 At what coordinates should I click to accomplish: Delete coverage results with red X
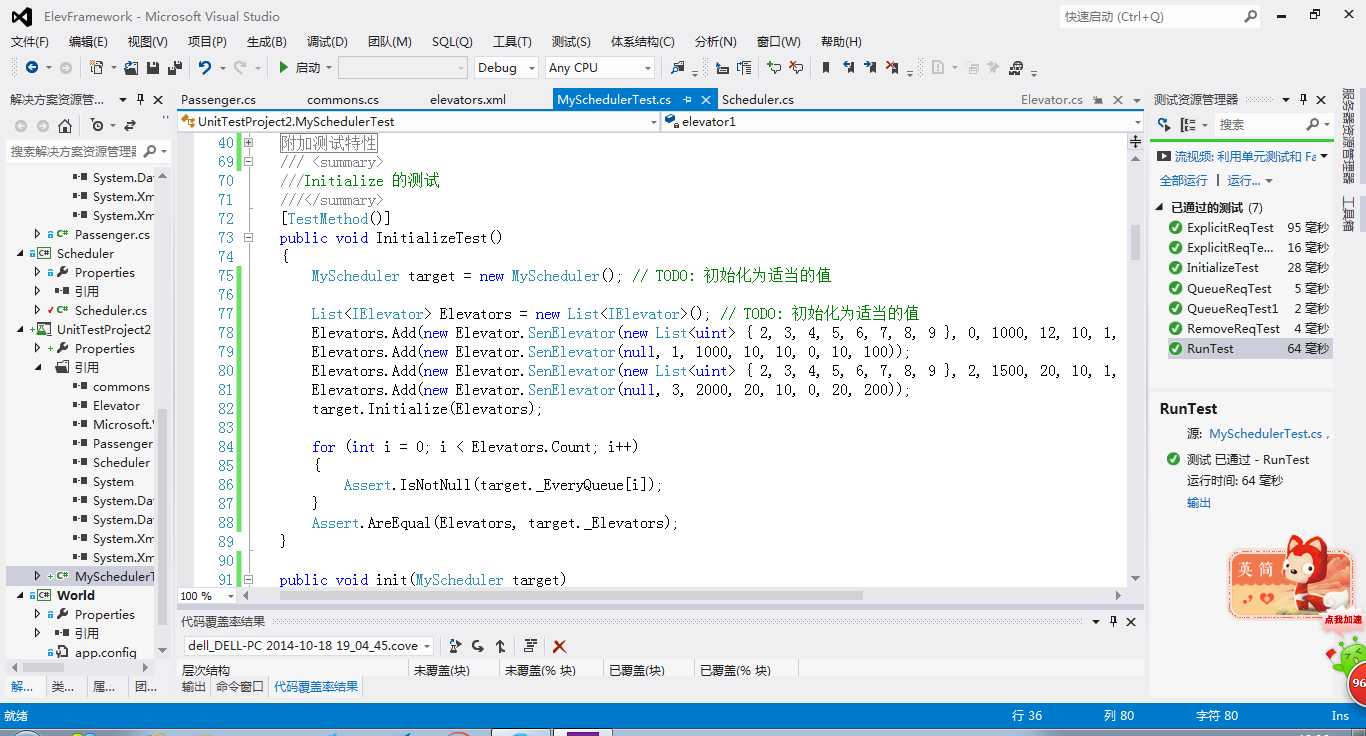click(x=560, y=646)
